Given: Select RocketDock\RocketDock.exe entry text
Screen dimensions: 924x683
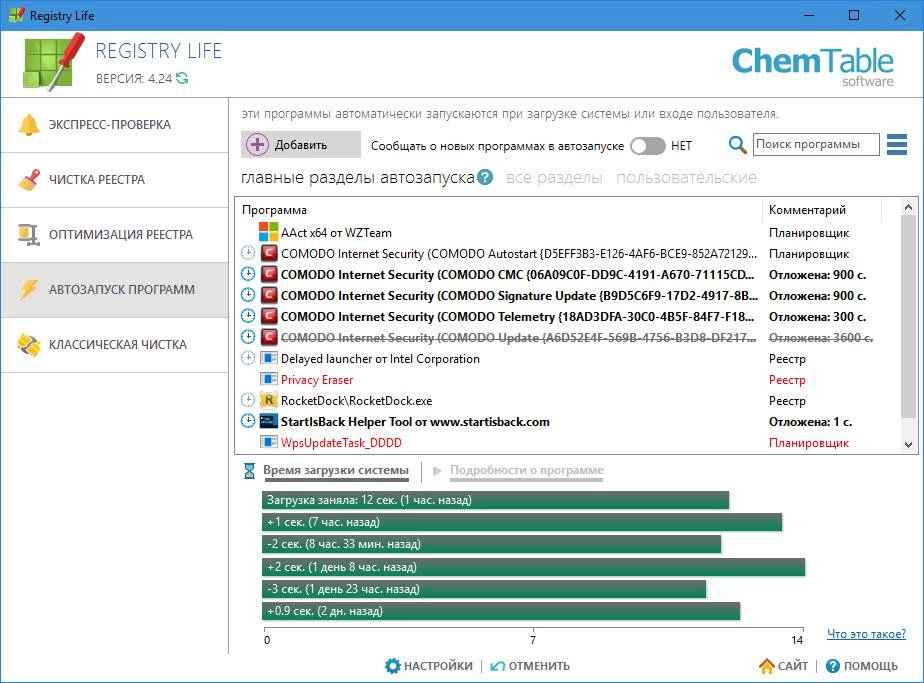Looking at the screenshot, I should click(357, 401).
